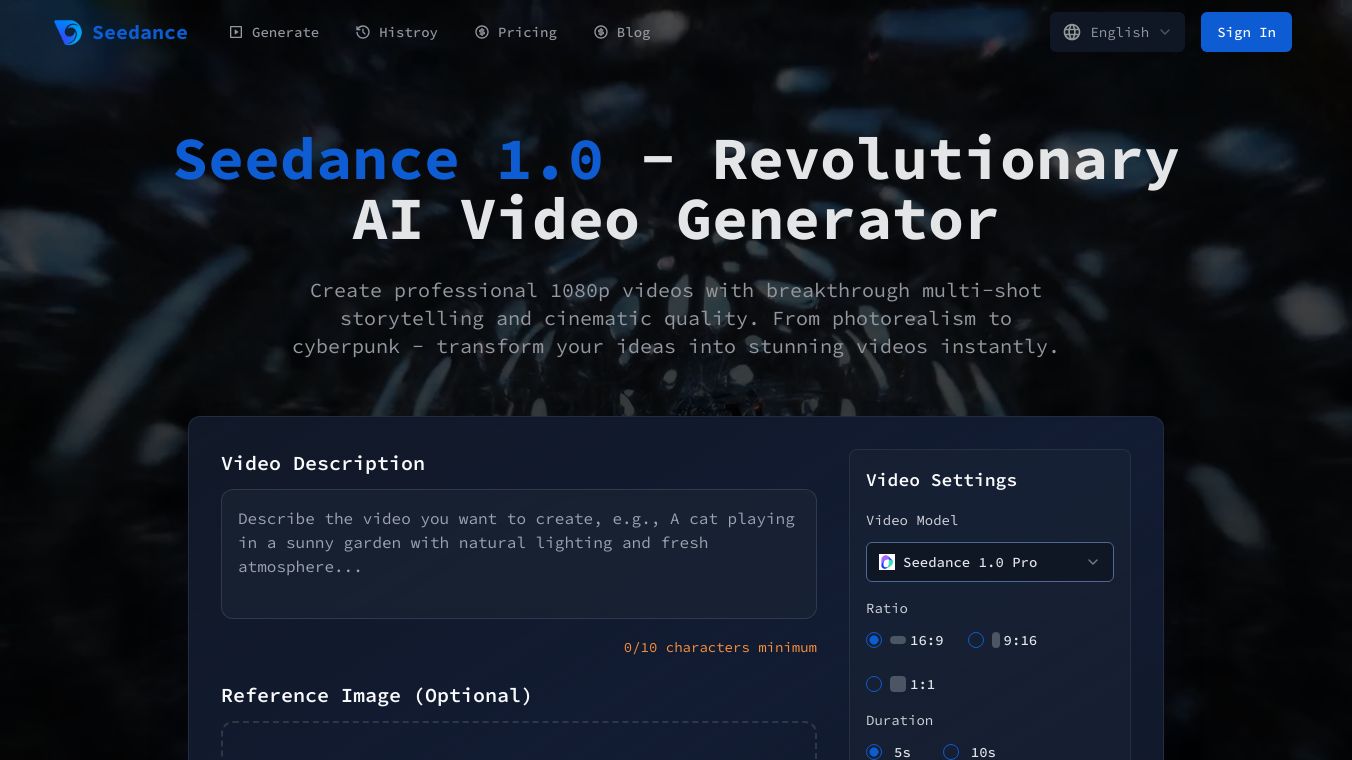Open the Pricing page

coord(516,32)
